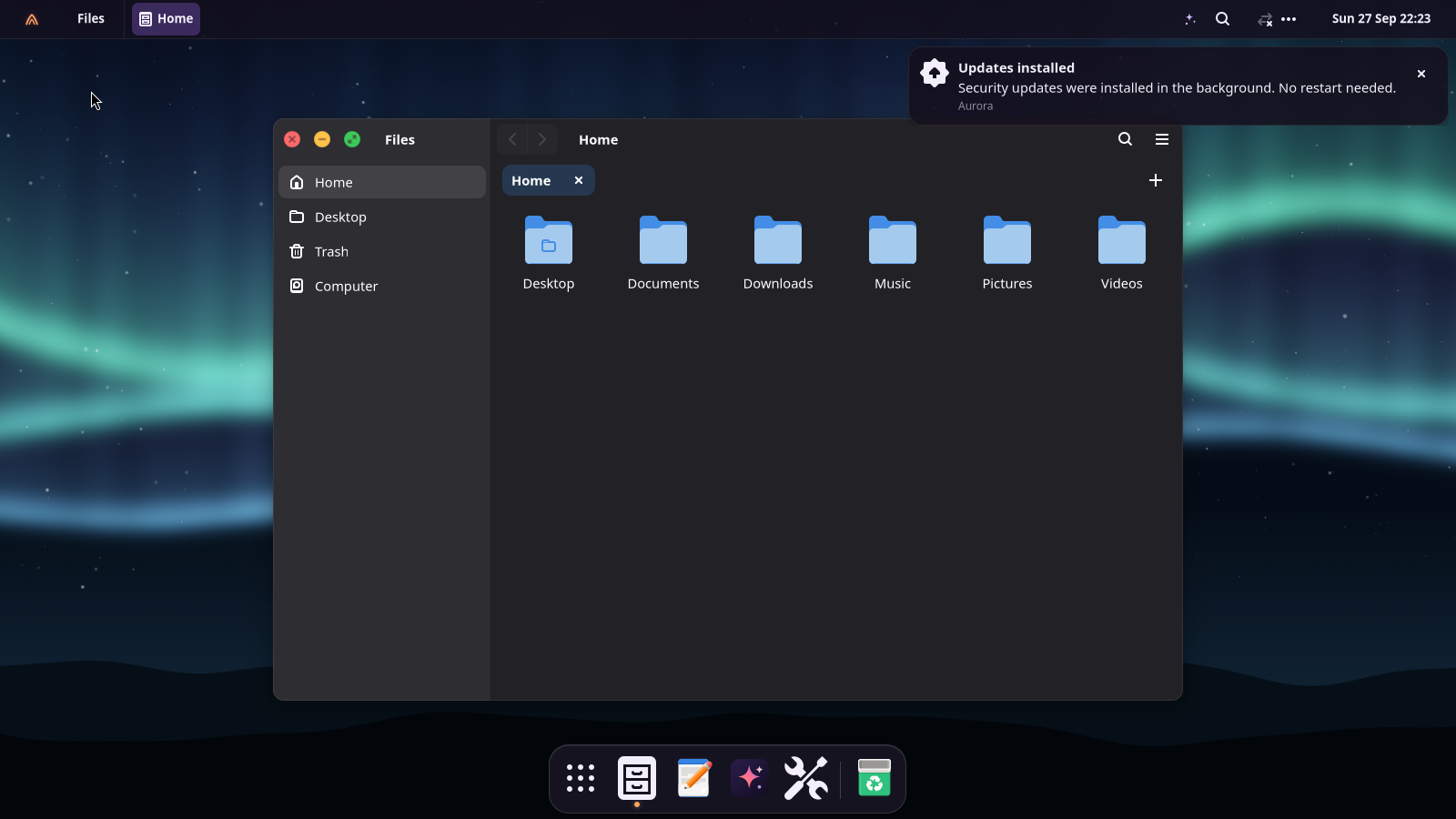Launch the text editor from the dock
The width and height of the screenshot is (1456, 819).
tap(694, 778)
